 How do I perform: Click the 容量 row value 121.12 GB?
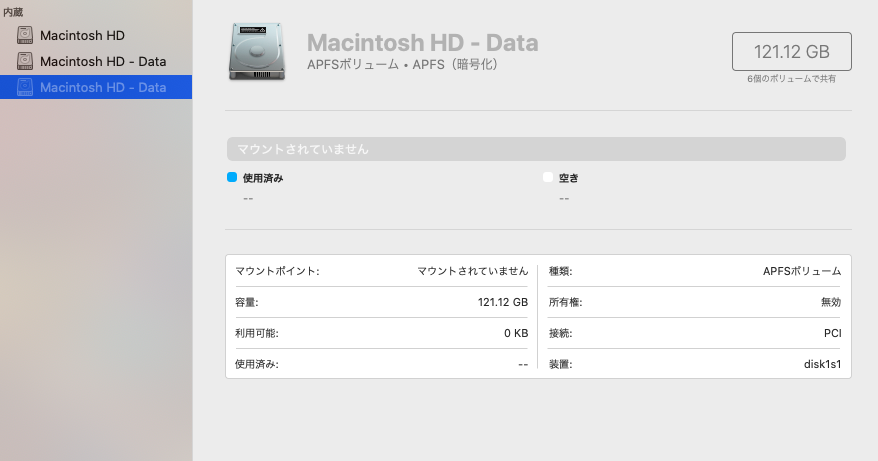502,302
